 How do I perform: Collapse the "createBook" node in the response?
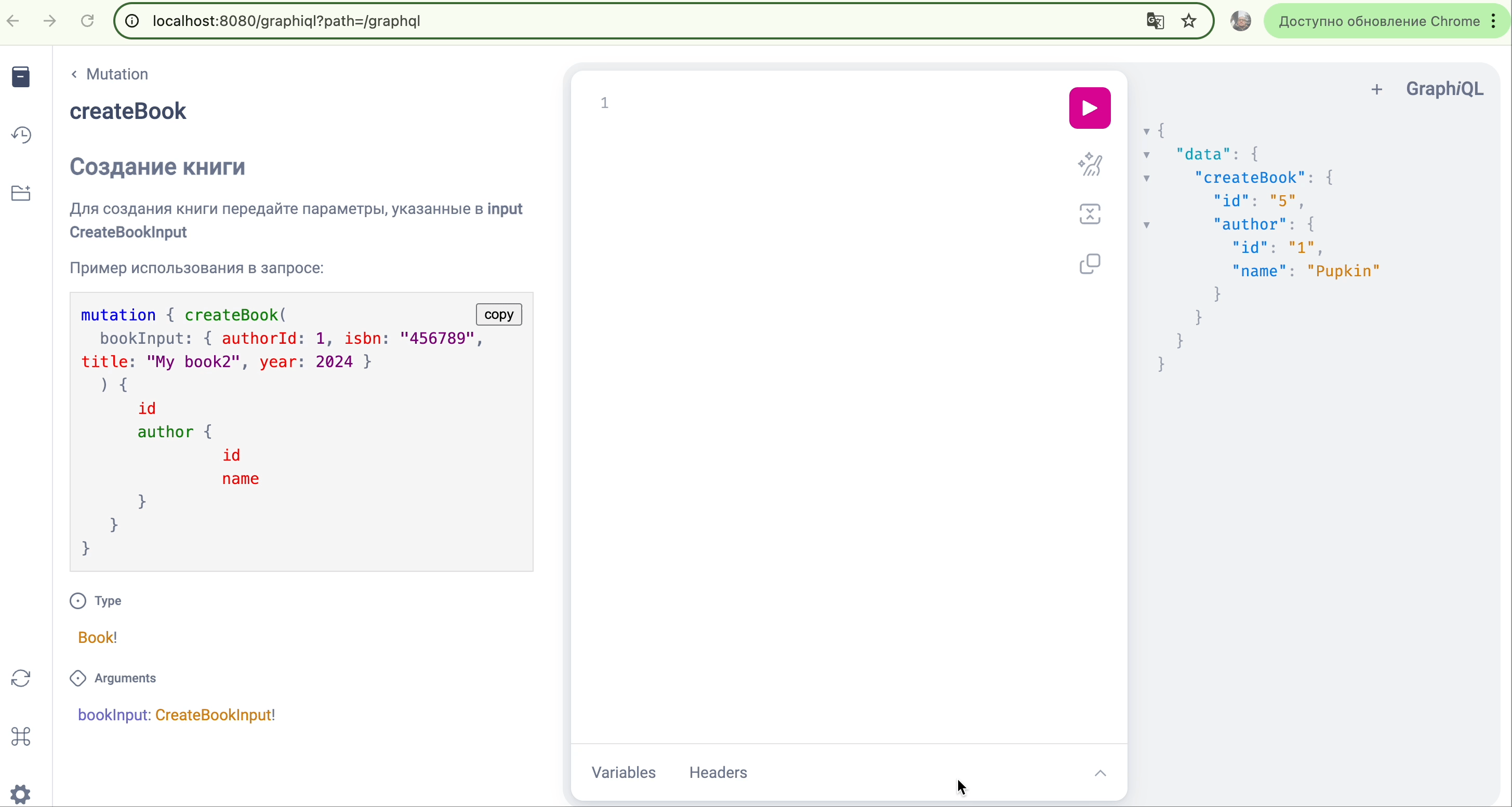coord(1146,178)
